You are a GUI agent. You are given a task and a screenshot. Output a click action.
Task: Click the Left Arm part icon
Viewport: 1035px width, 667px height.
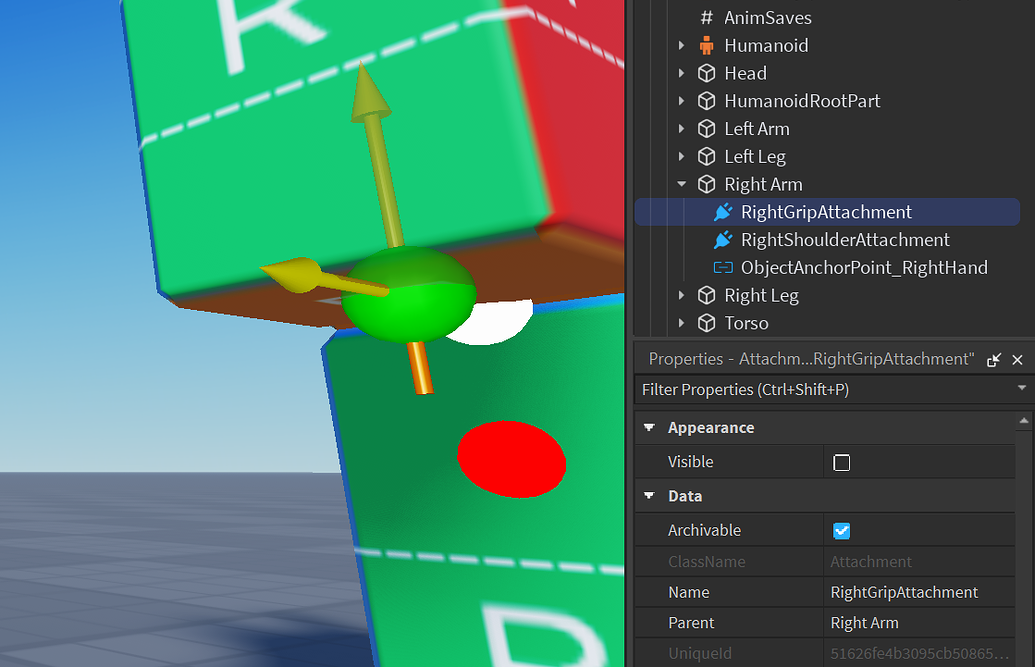[706, 128]
